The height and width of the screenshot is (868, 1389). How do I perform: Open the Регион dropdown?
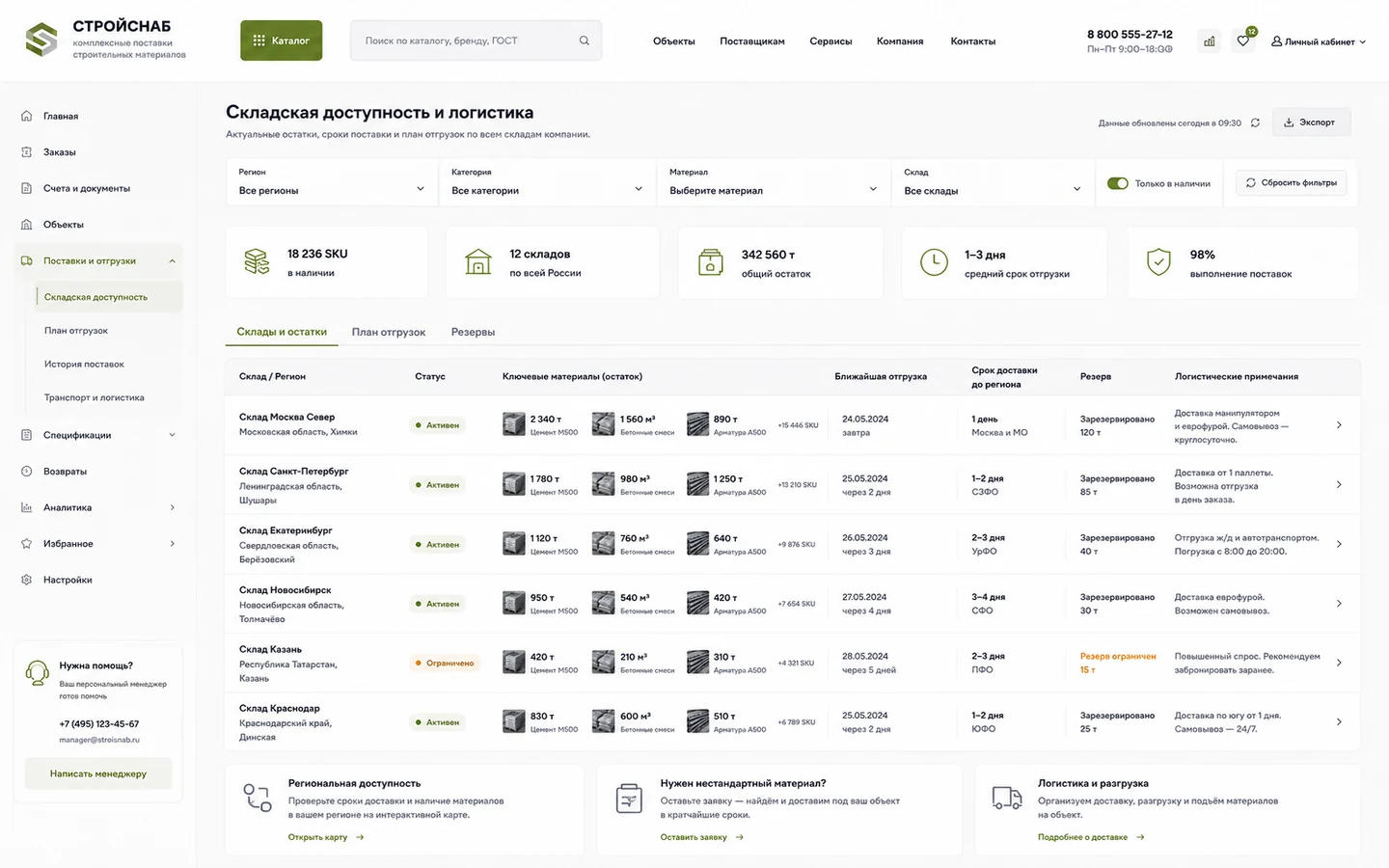332,182
